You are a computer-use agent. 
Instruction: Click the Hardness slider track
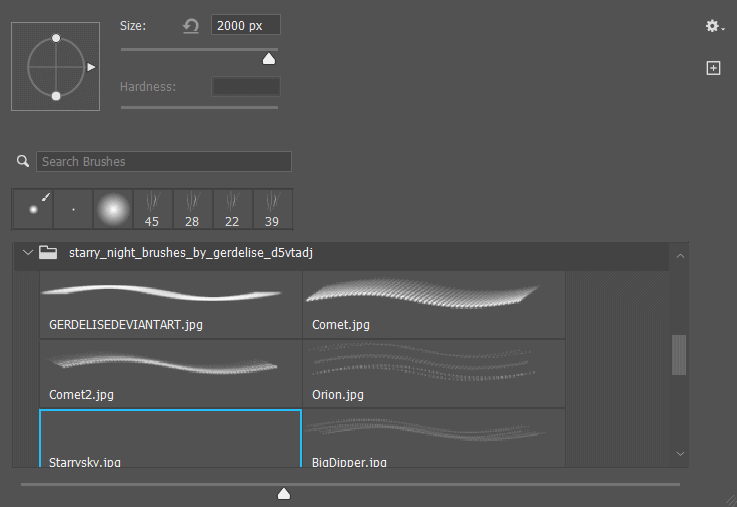coord(199,108)
